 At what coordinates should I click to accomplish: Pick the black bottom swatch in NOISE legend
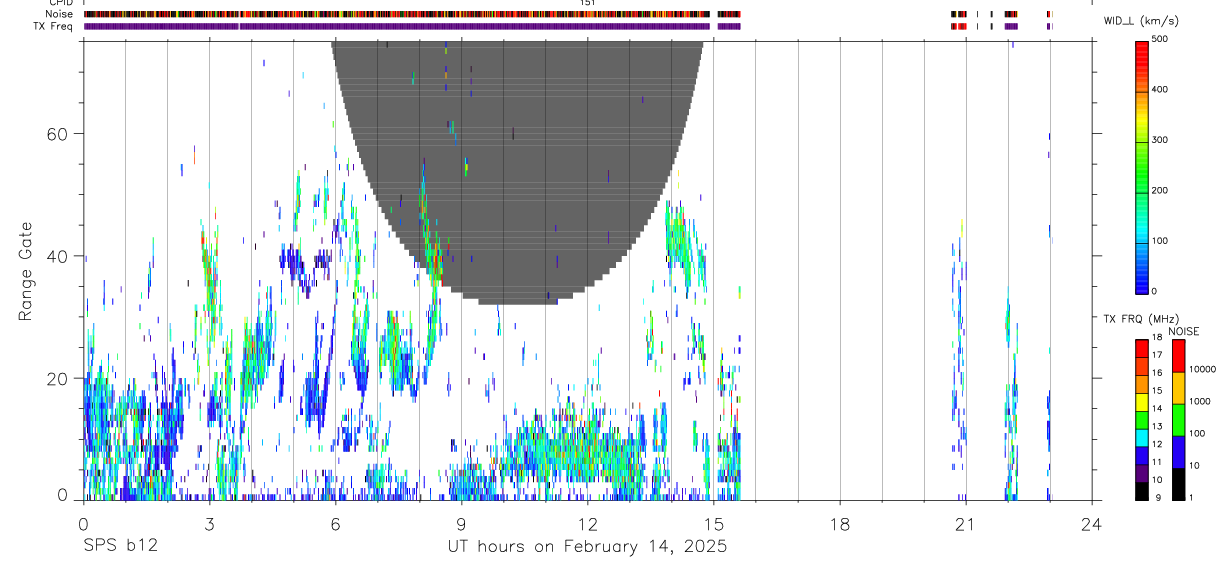click(x=1178, y=484)
